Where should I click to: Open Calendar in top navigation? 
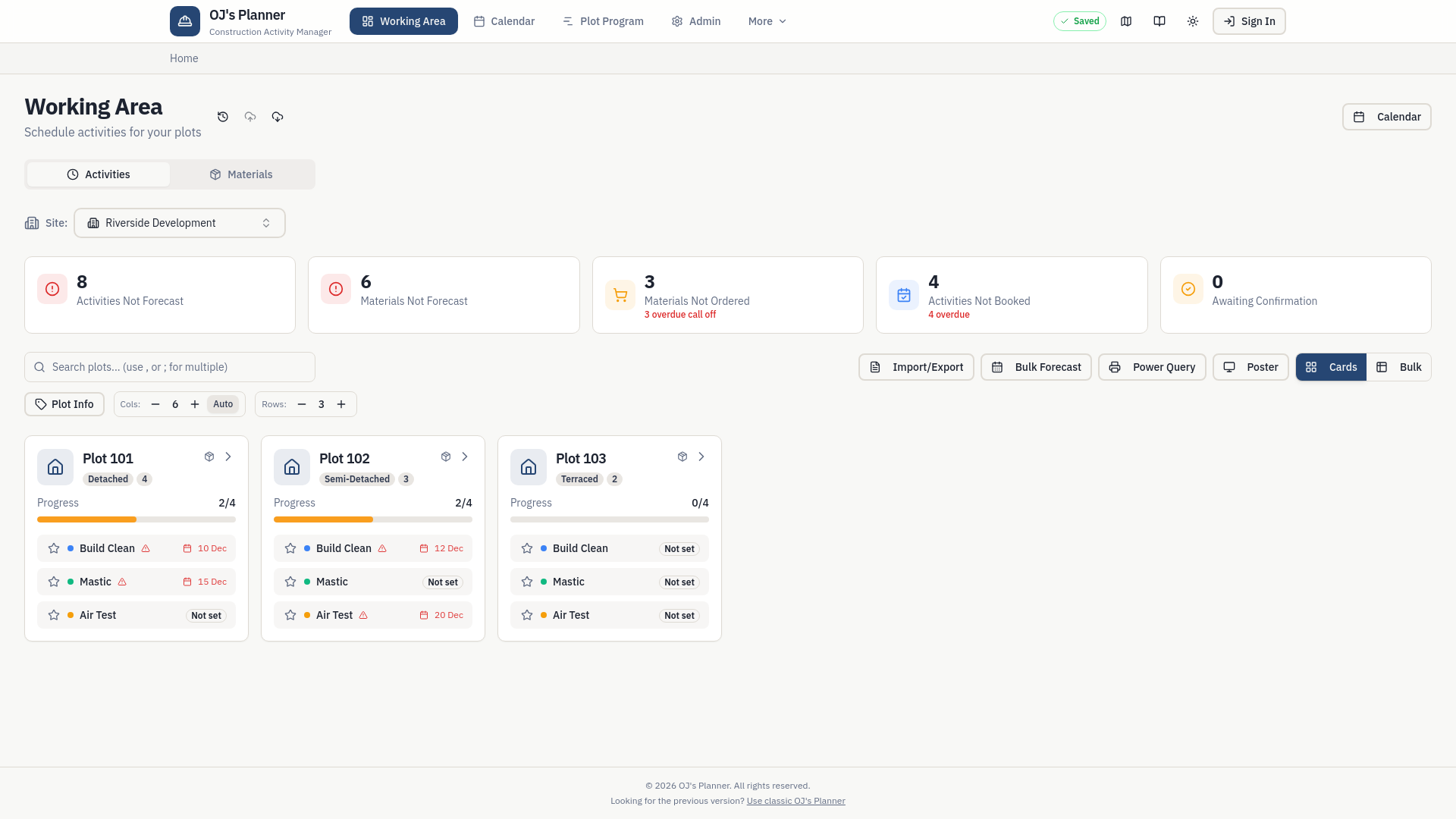pos(504,21)
